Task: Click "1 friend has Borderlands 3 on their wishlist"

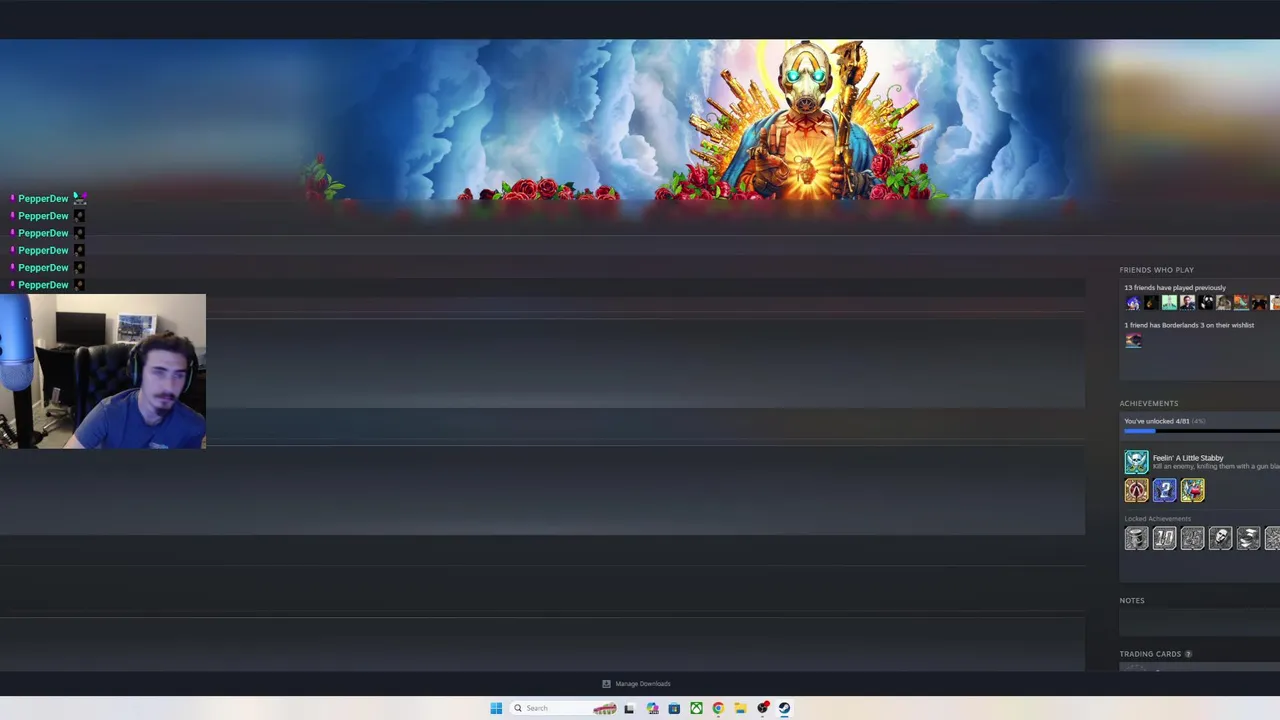Action: point(1189,325)
